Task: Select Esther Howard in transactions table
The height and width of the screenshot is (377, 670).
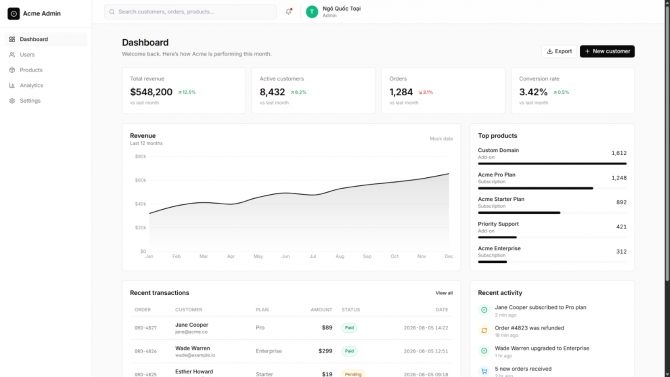Action: pyautogui.click(x=194, y=371)
